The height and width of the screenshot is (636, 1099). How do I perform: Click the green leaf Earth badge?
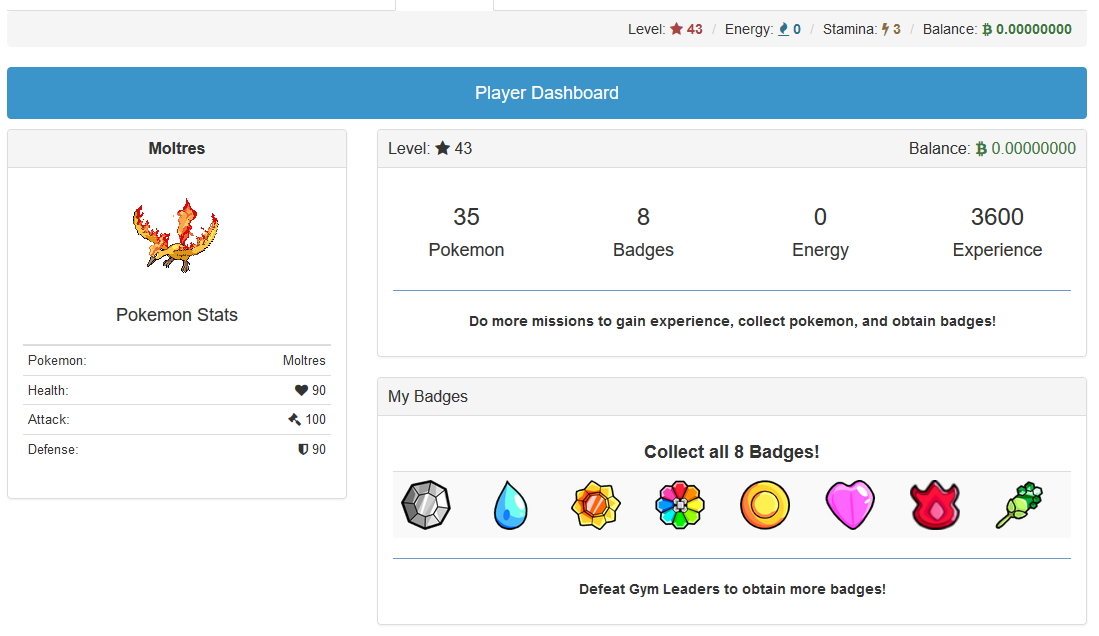click(x=1020, y=505)
